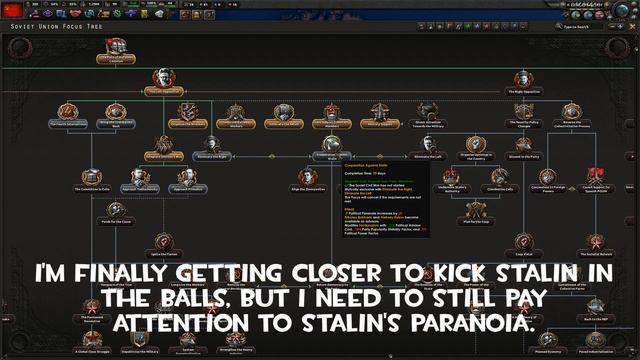
Task: Select the Military Support focus icon
Action: tap(380, 112)
